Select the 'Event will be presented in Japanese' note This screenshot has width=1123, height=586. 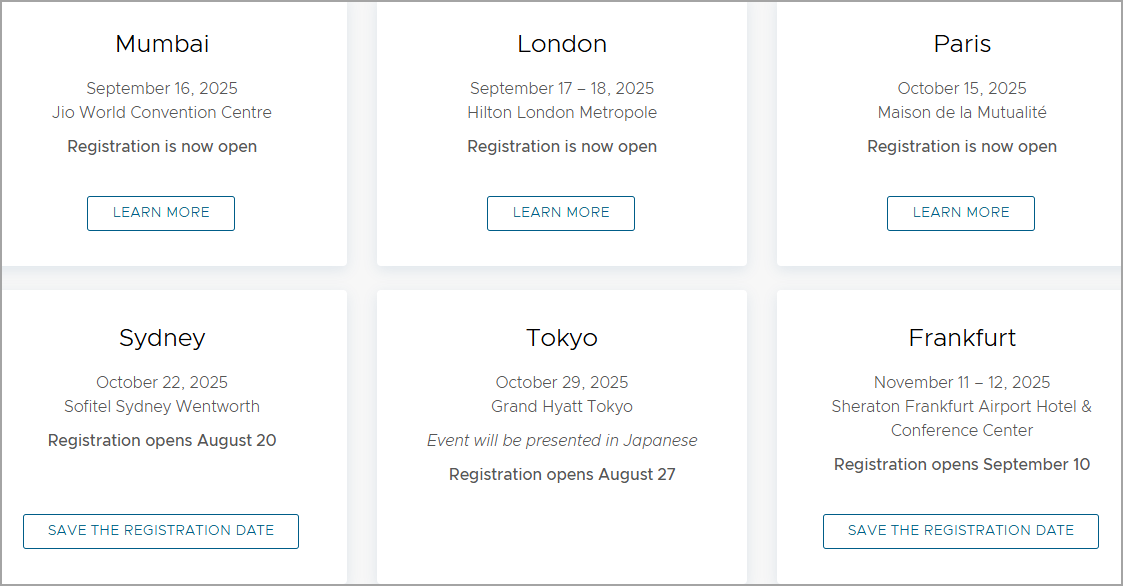pyautogui.click(x=562, y=441)
